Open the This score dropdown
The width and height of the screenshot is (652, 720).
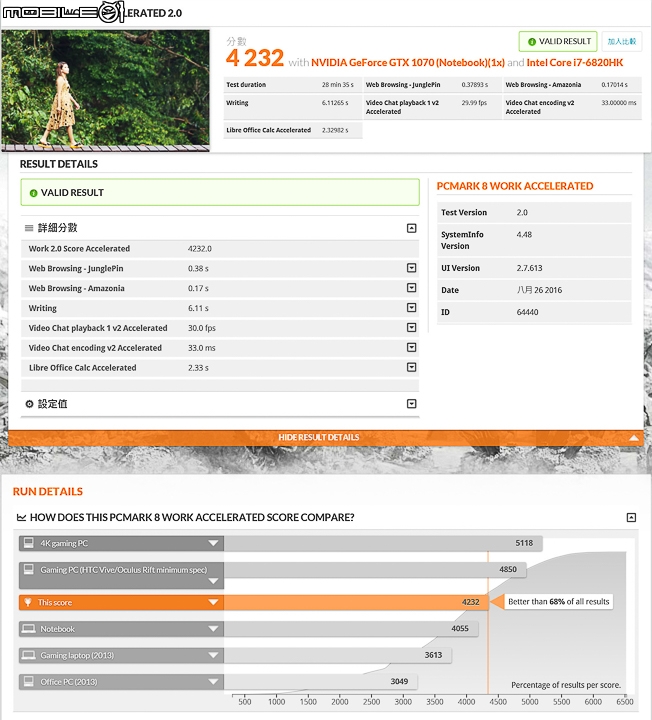coord(213,602)
